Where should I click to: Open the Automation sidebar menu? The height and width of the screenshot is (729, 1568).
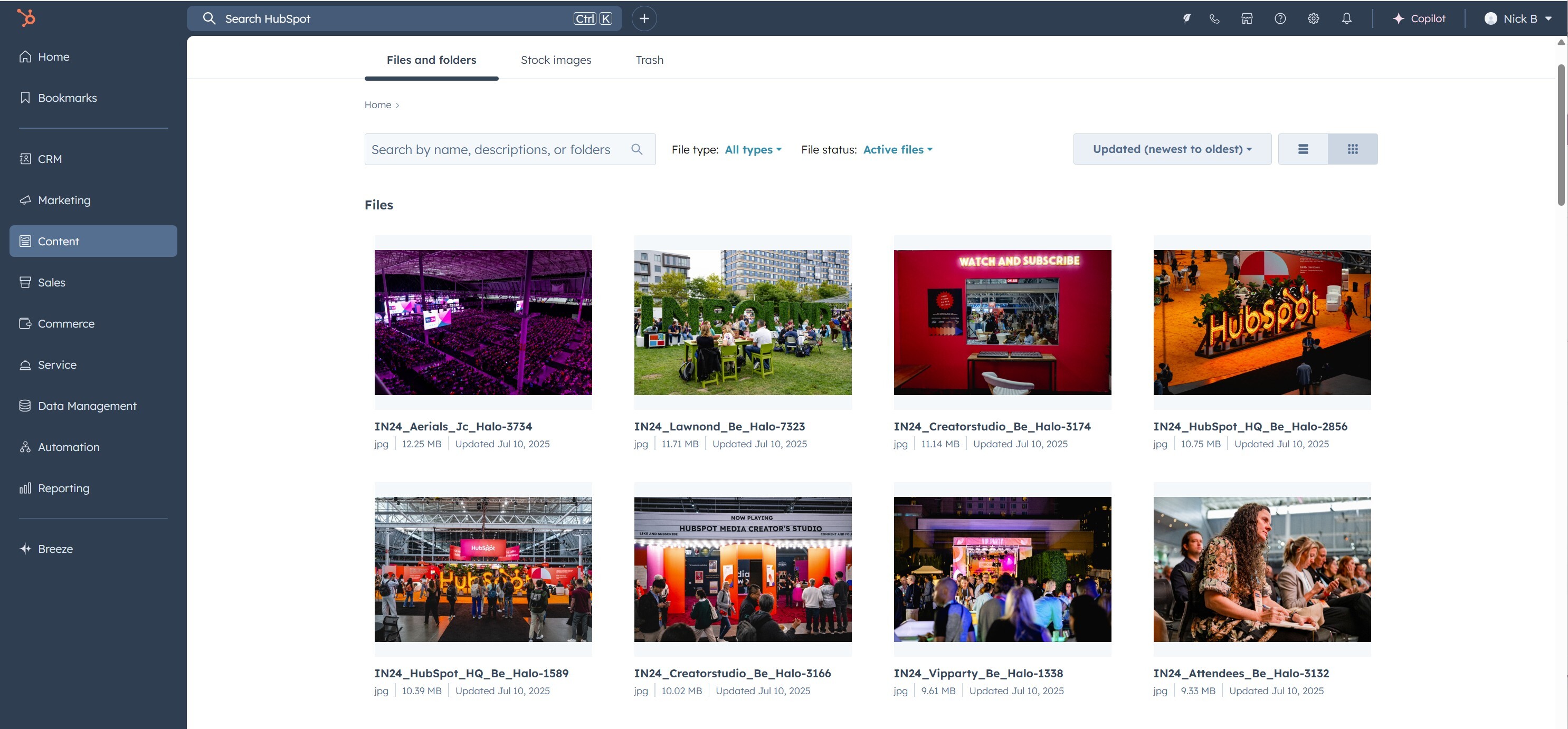coord(93,447)
